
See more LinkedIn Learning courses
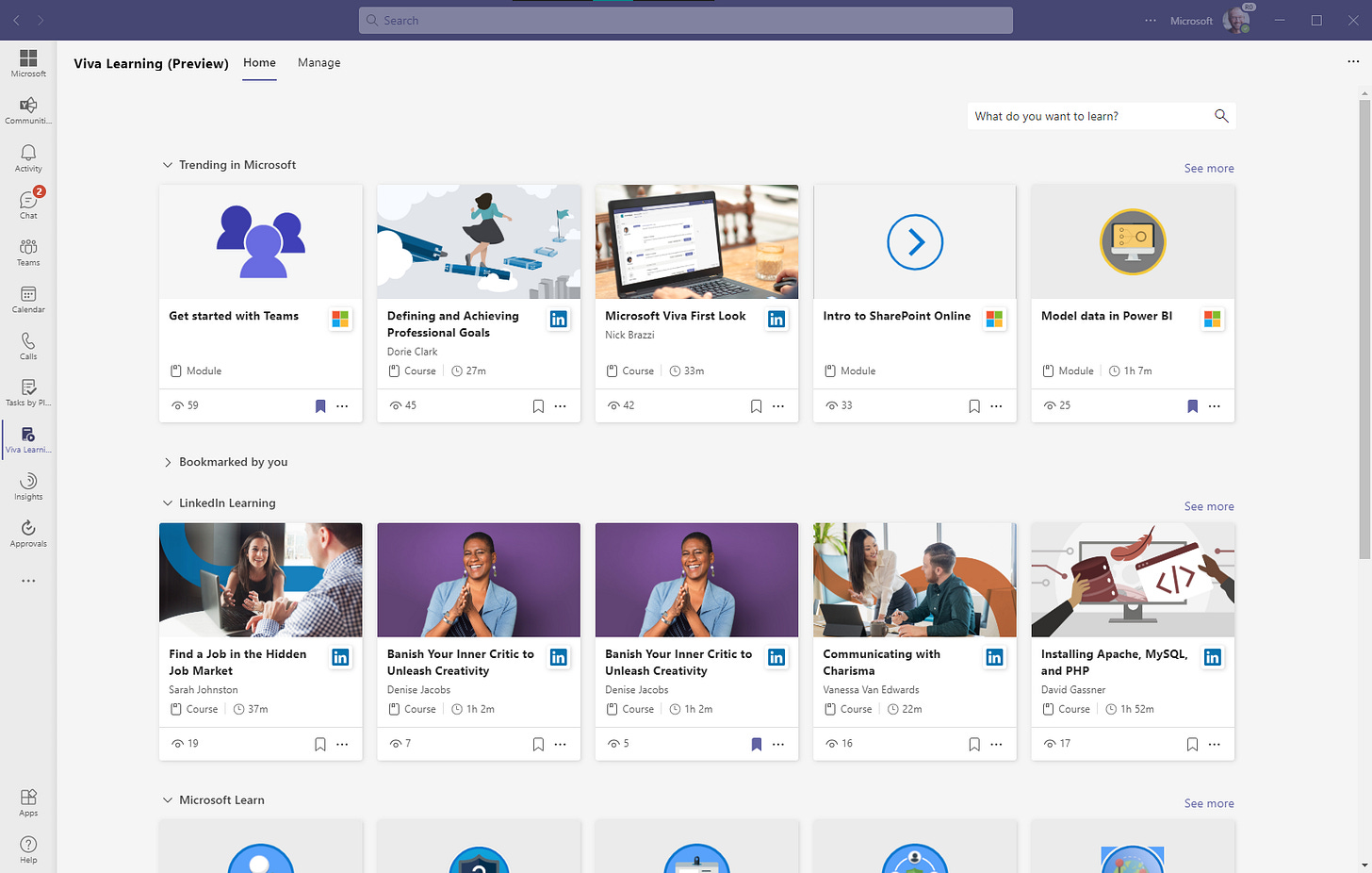tap(1209, 506)
